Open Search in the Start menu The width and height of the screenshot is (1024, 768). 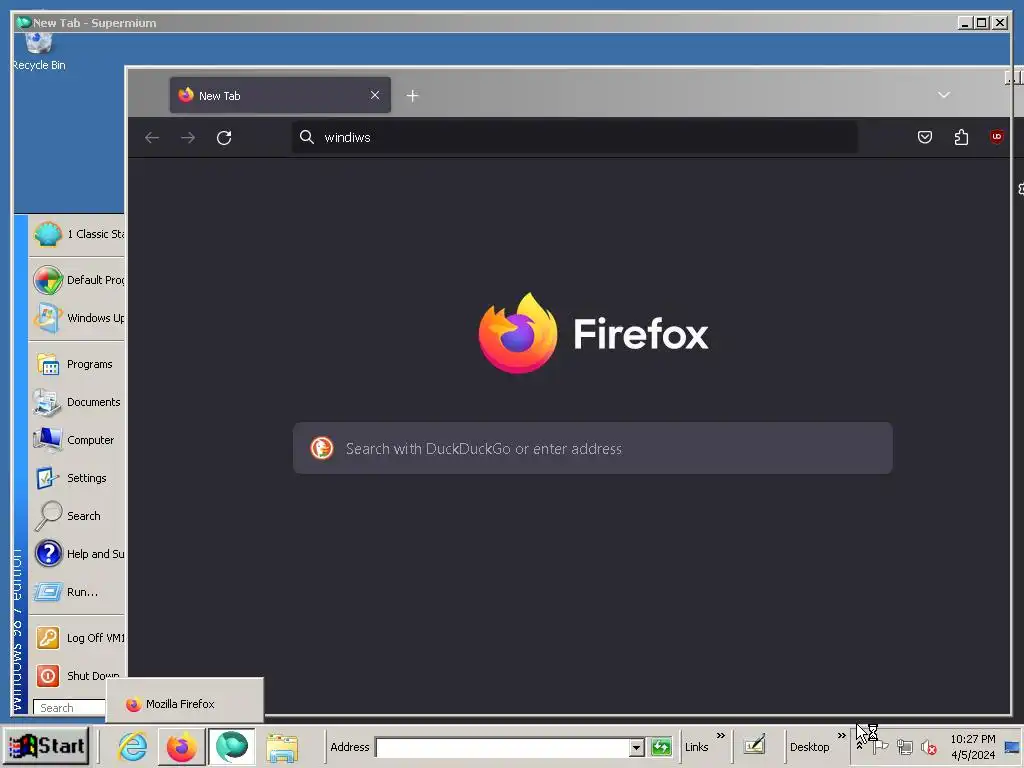click(77, 515)
